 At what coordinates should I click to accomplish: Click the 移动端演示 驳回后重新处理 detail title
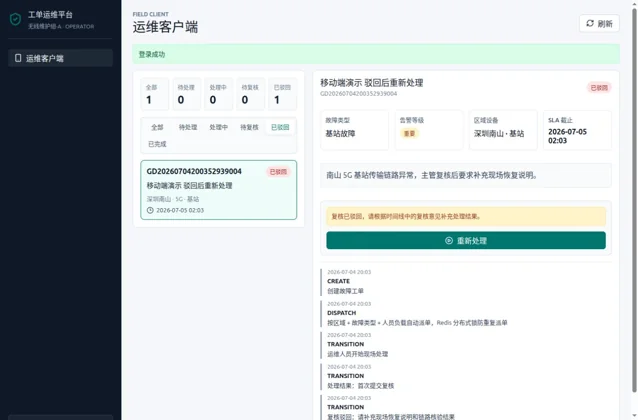(371, 83)
